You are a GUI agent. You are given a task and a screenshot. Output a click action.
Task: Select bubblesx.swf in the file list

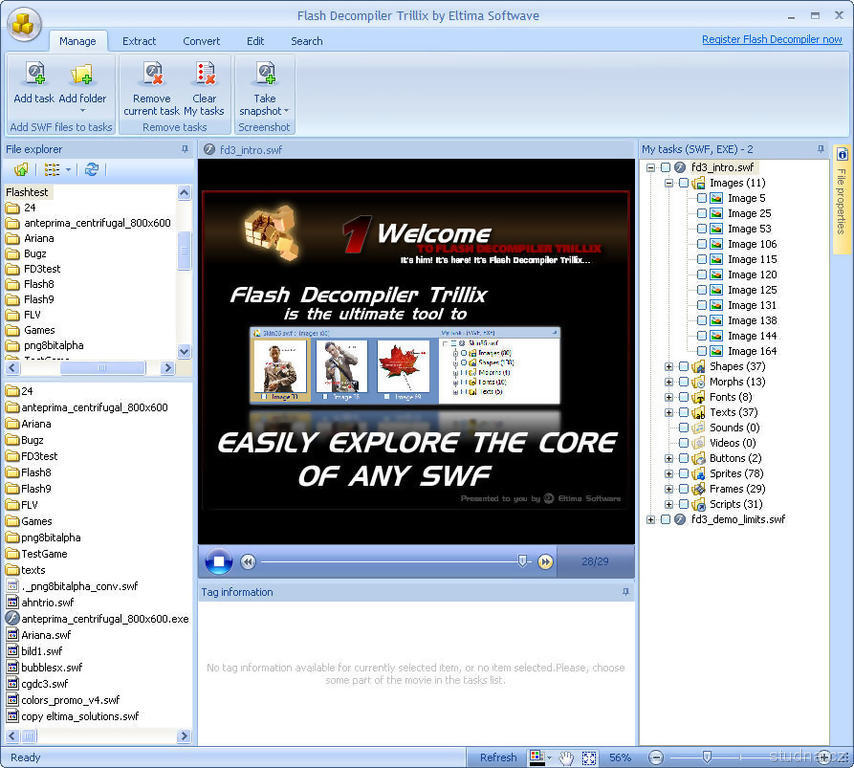tap(51, 667)
